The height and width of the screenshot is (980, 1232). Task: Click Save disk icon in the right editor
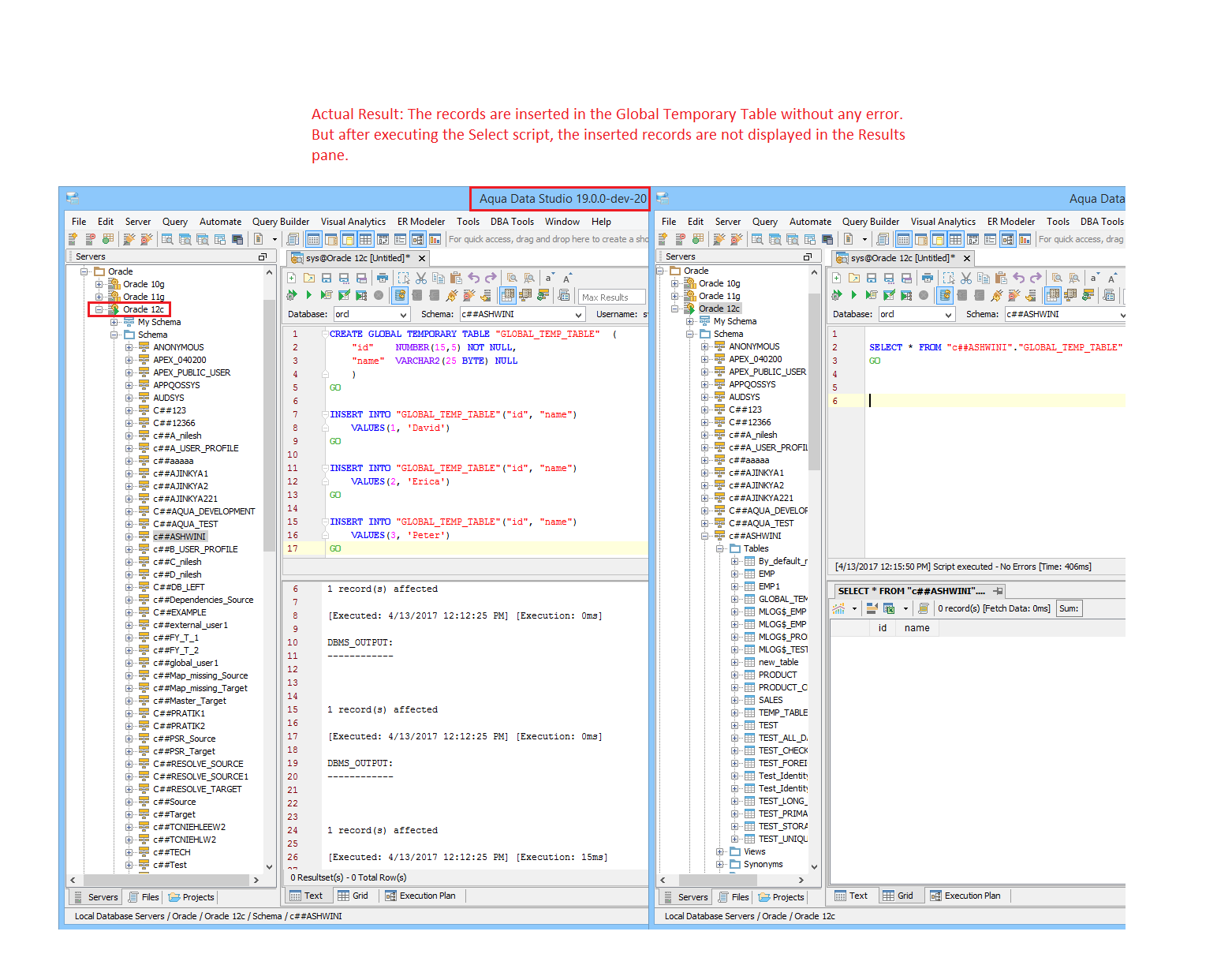click(x=872, y=278)
